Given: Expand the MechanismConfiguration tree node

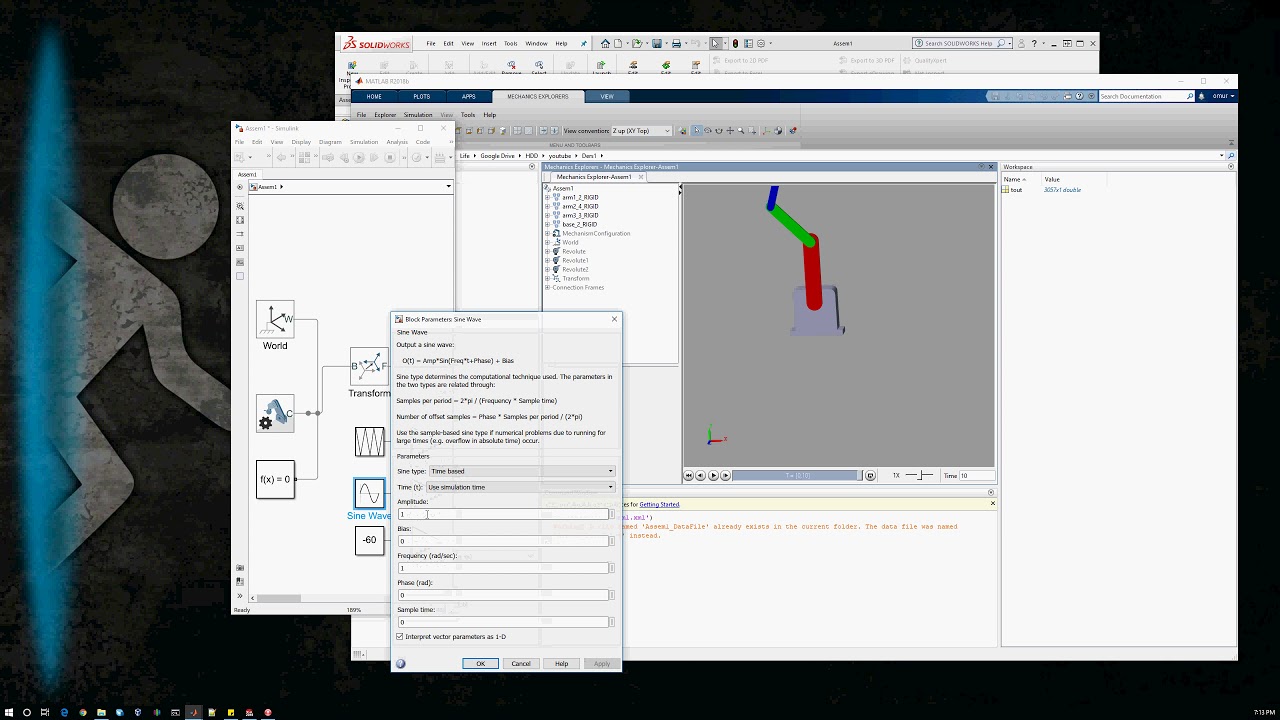Looking at the screenshot, I should [x=547, y=234].
